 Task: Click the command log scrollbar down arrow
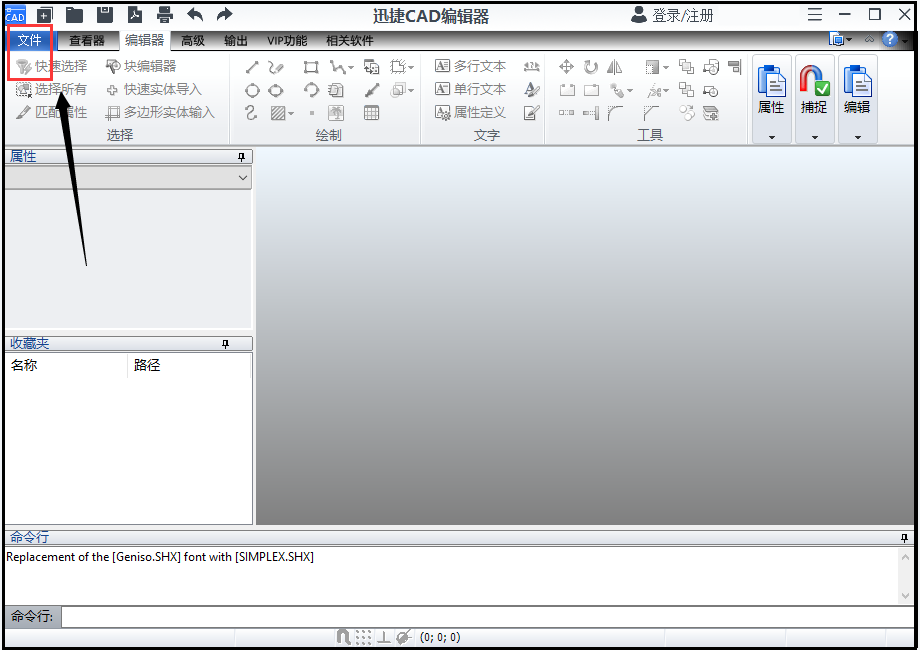(x=905, y=595)
